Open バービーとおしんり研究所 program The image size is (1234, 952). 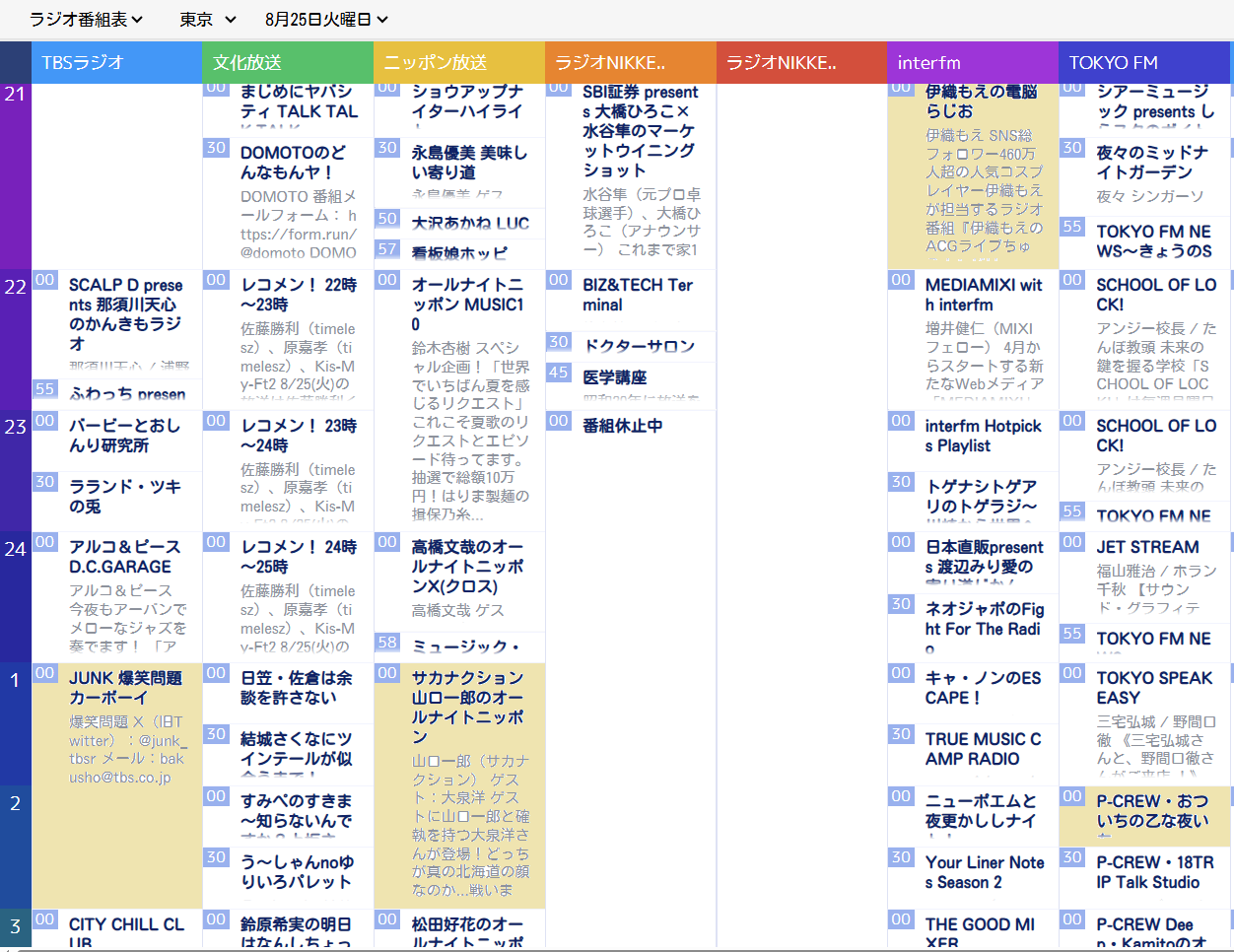click(116, 441)
